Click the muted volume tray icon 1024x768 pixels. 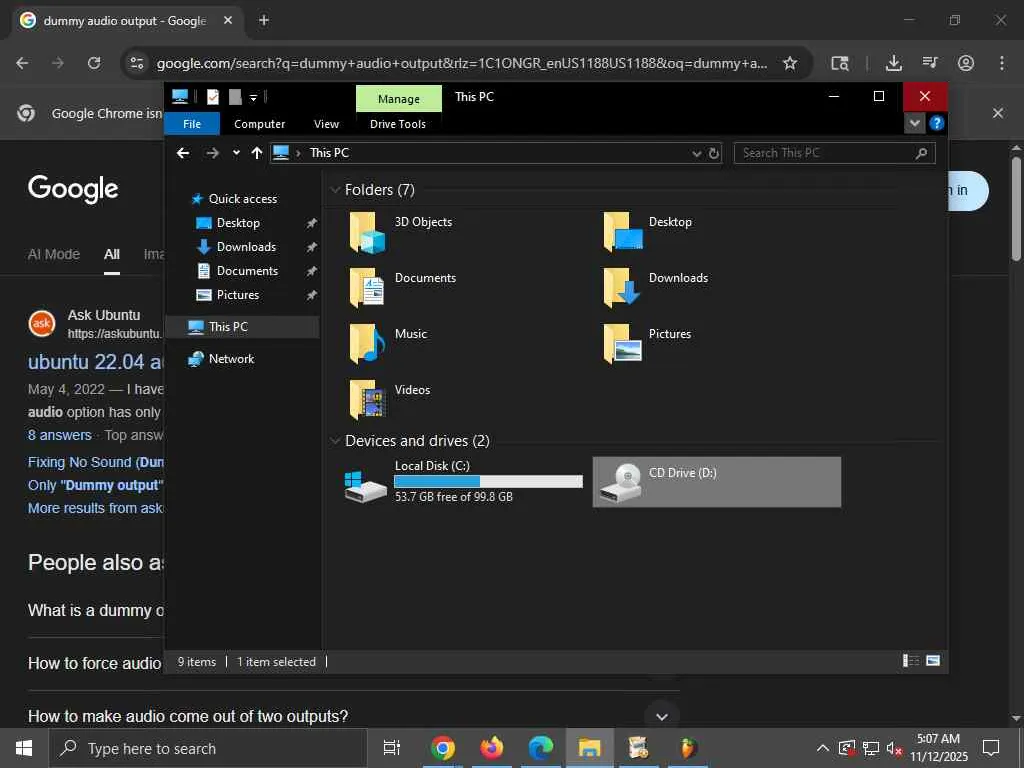pyautogui.click(x=895, y=748)
